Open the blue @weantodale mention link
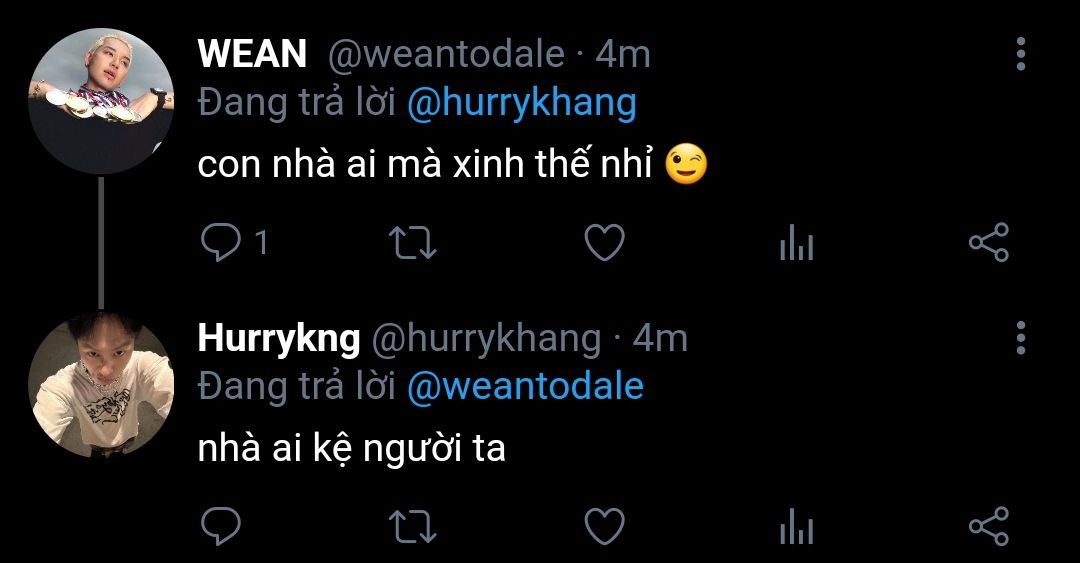Viewport: 1080px width, 563px height. 526,386
